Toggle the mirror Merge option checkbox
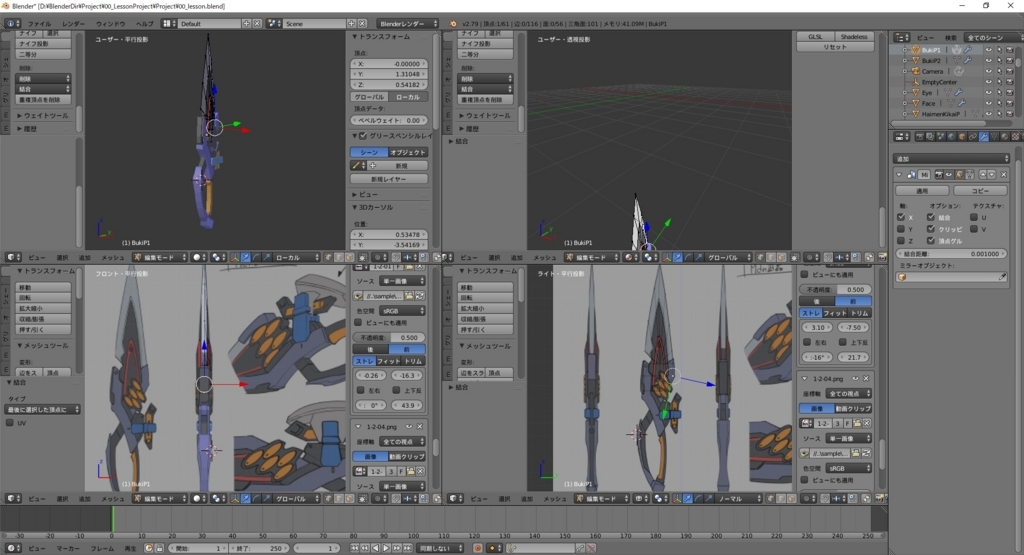Viewport: 1024px width, 555px height. (x=931, y=217)
